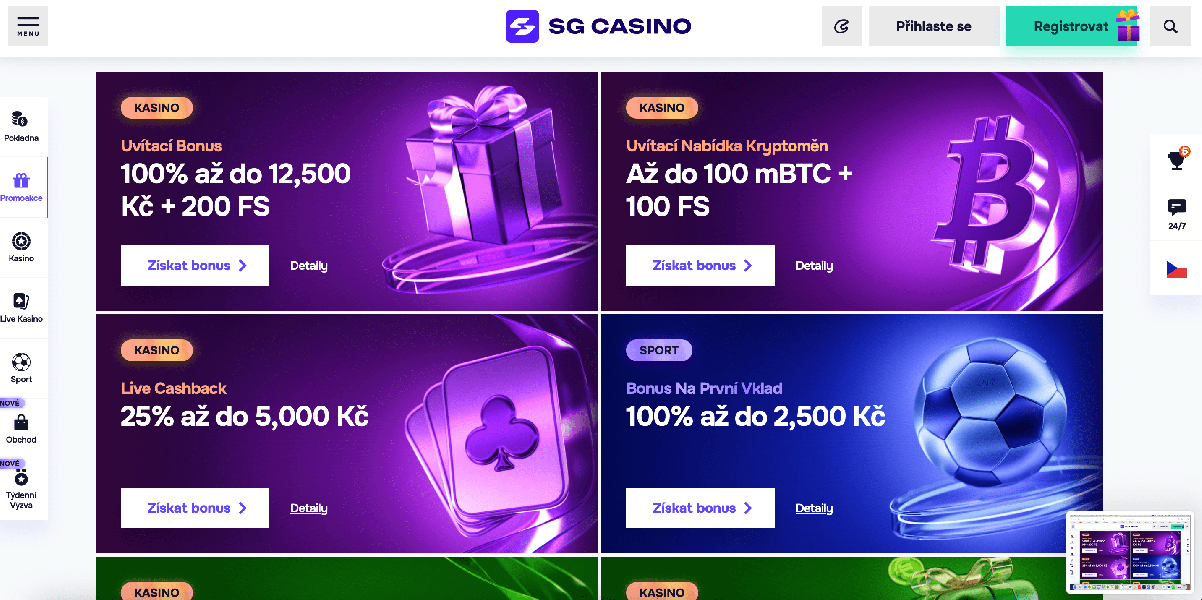The image size is (1202, 600).
Task: Click the round icon button beside Přihlaste se
Action: [x=842, y=26]
